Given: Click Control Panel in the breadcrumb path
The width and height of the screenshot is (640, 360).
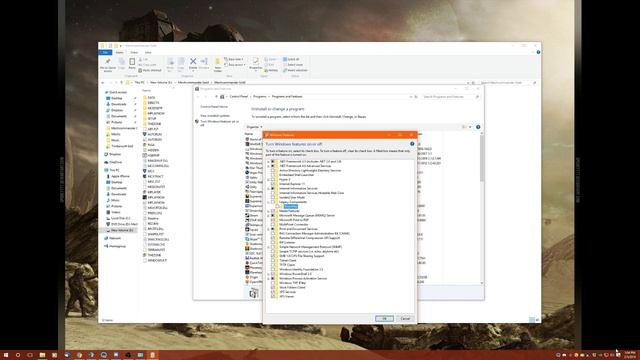Looking at the screenshot, I should tap(239, 97).
